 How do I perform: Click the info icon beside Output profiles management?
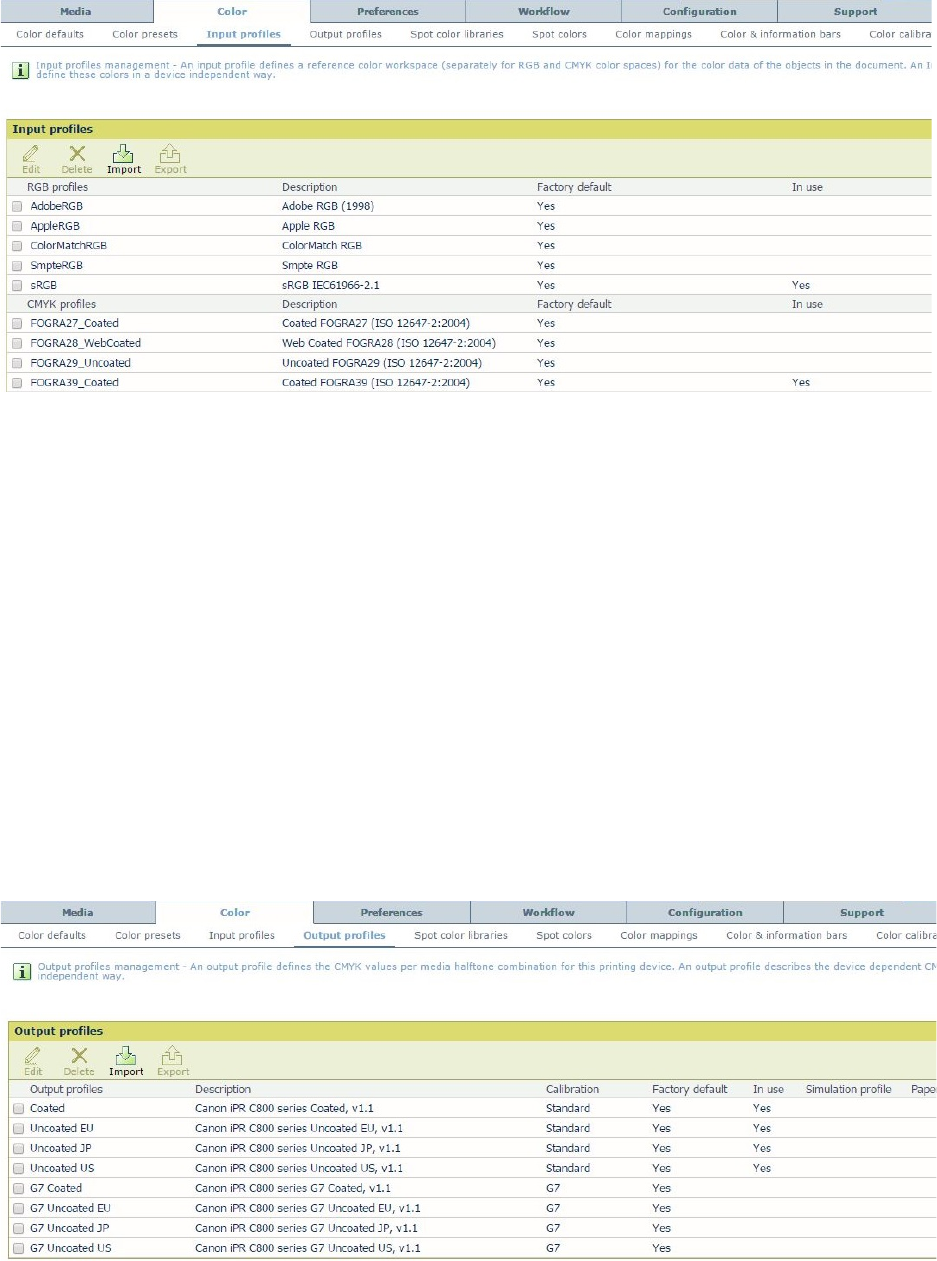click(21, 972)
